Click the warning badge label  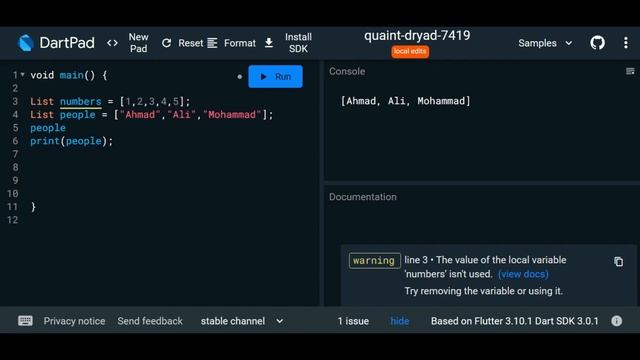click(374, 260)
